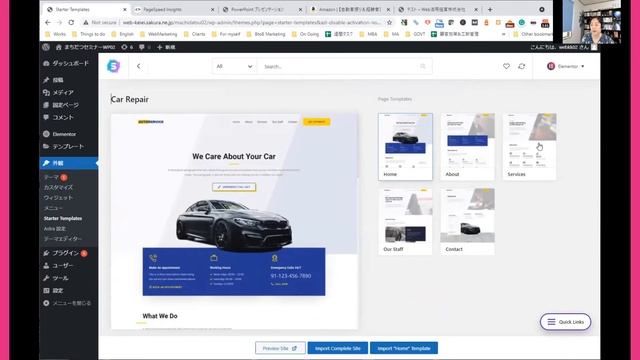The height and width of the screenshot is (360, 640).
Task: Click the browser Back arrow
Action: pyautogui.click(x=48, y=22)
